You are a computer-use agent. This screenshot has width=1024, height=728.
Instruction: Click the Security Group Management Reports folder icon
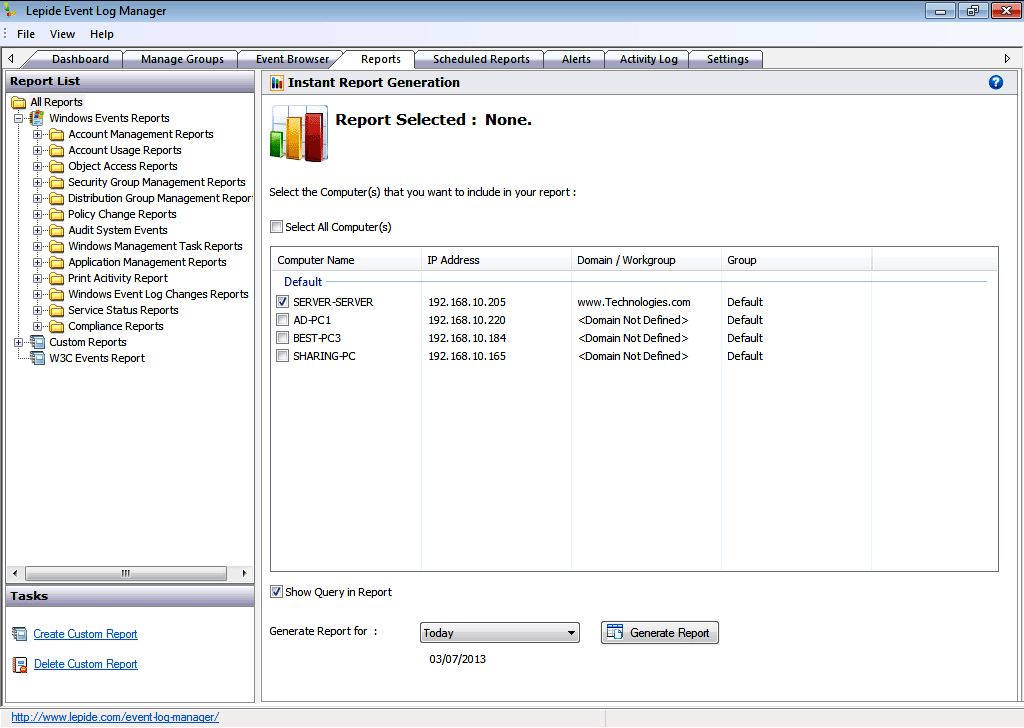click(x=57, y=182)
